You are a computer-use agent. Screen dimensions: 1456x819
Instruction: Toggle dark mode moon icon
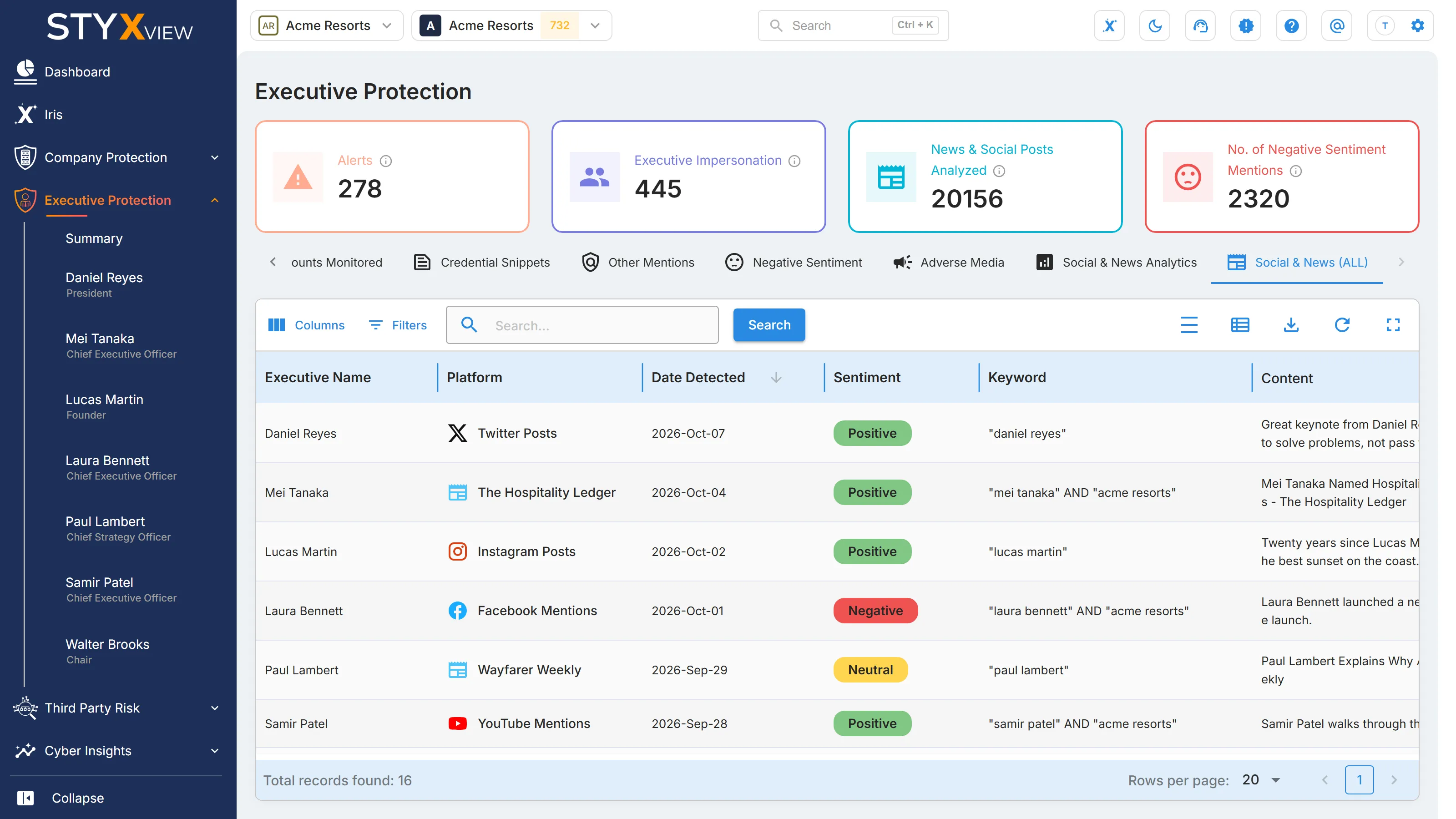1155,25
